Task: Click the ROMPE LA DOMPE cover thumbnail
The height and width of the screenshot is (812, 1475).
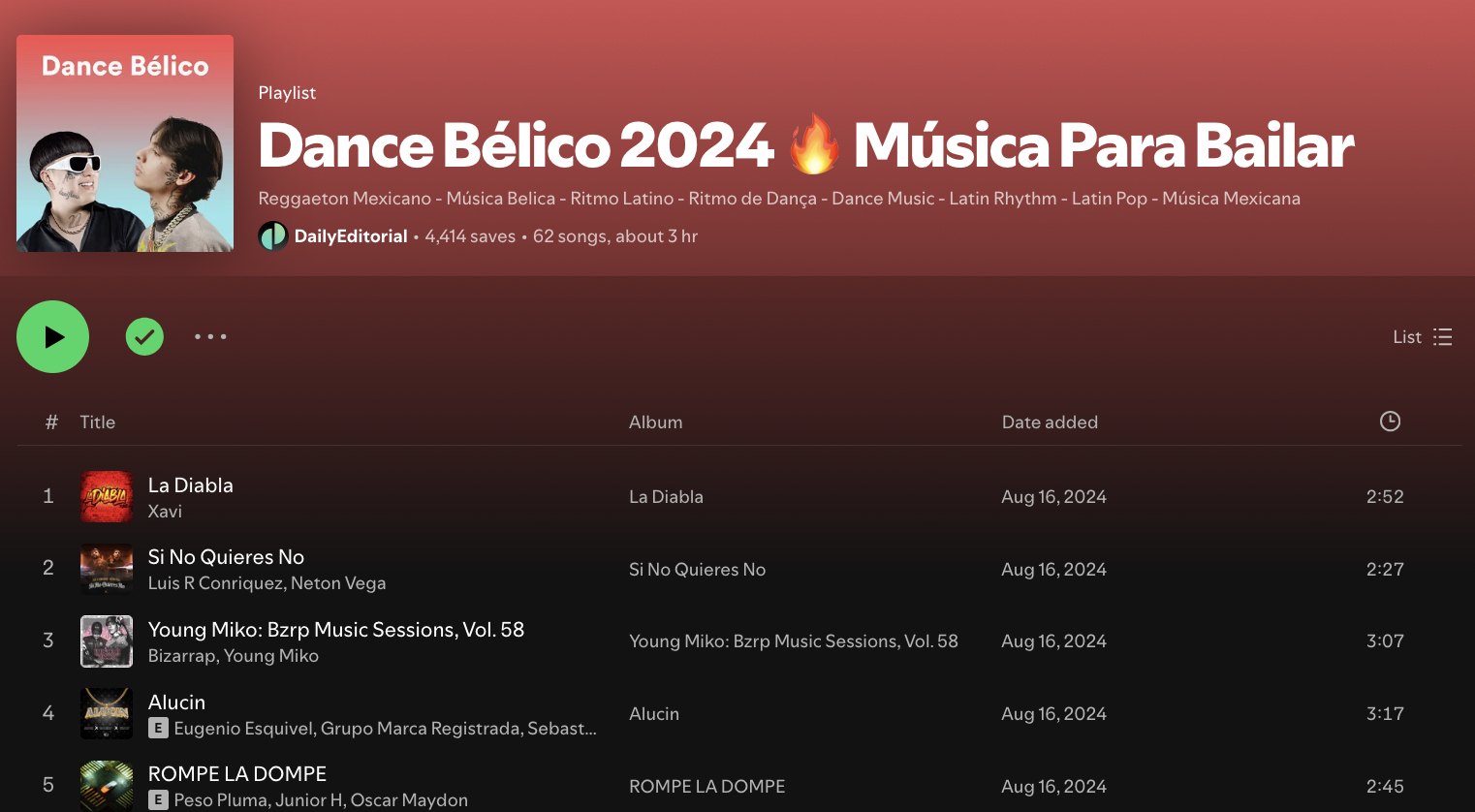Action: (107, 786)
